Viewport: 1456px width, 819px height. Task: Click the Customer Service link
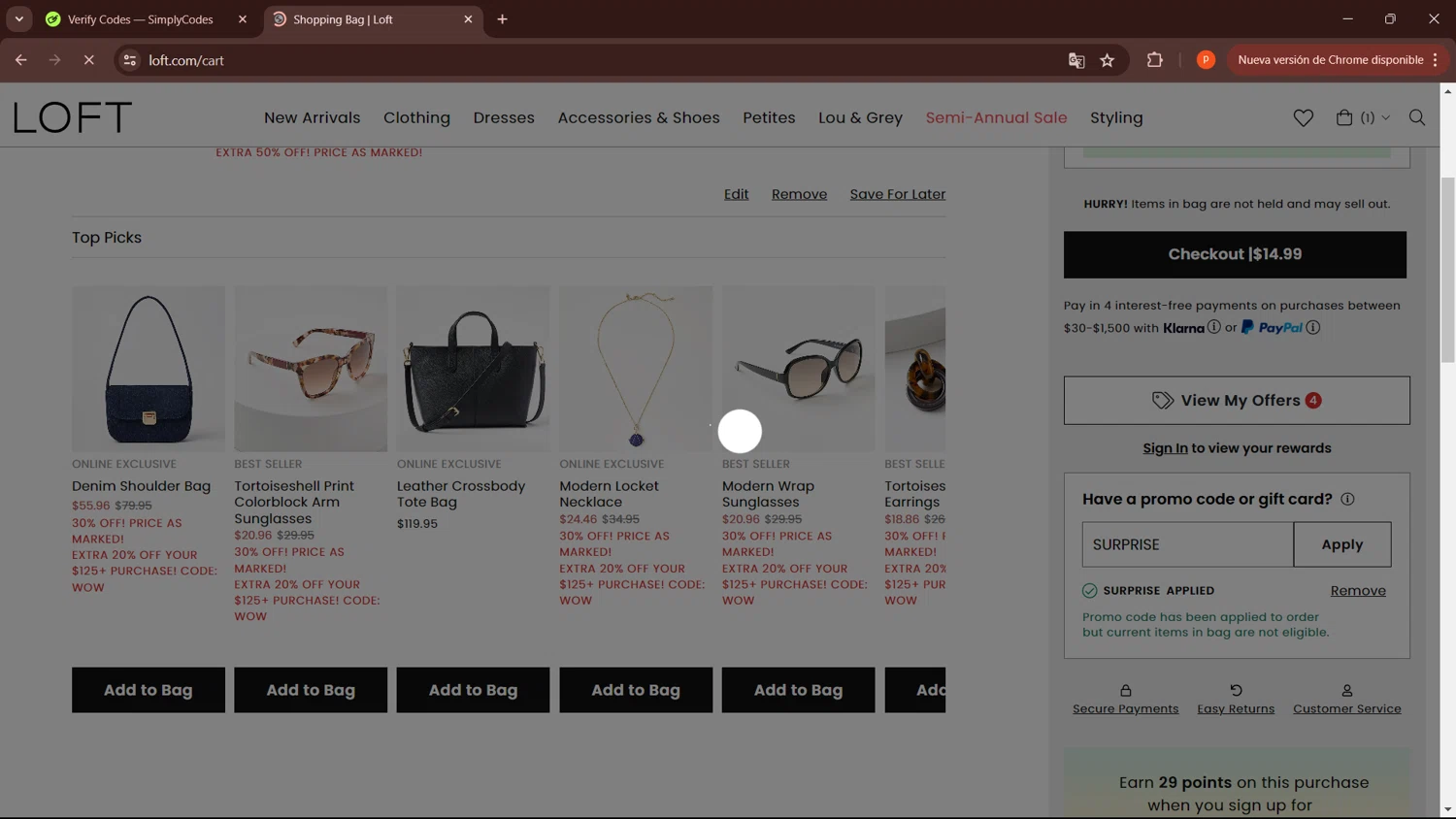pos(1347,708)
